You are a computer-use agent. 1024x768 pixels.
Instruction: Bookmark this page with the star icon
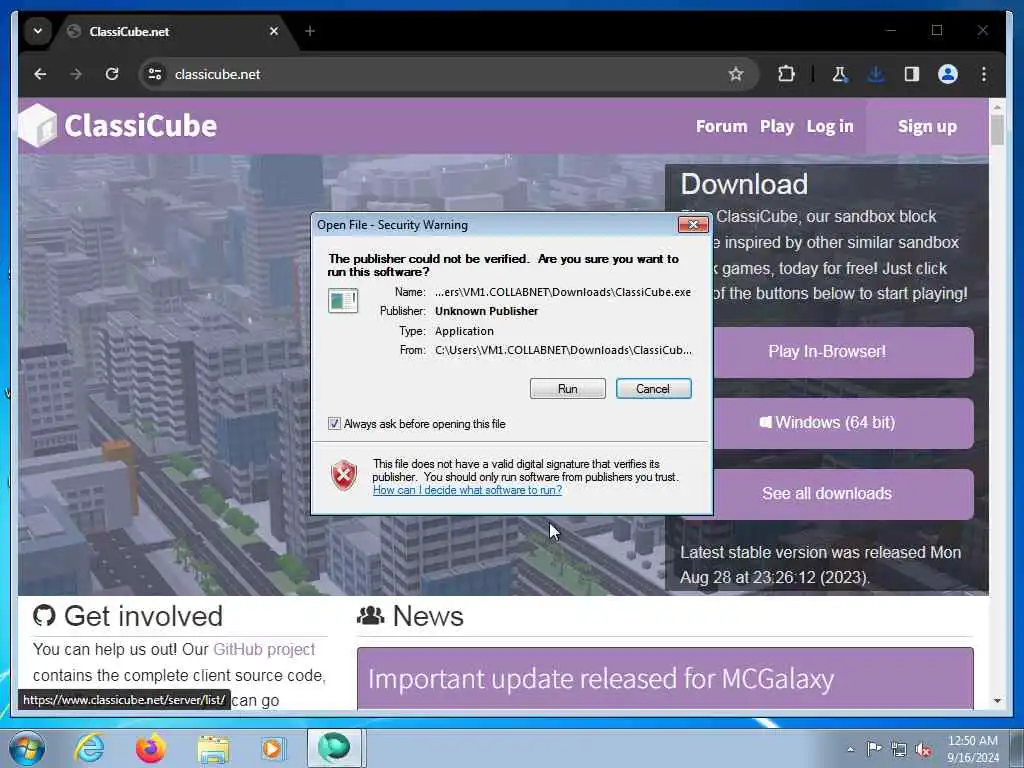(736, 74)
